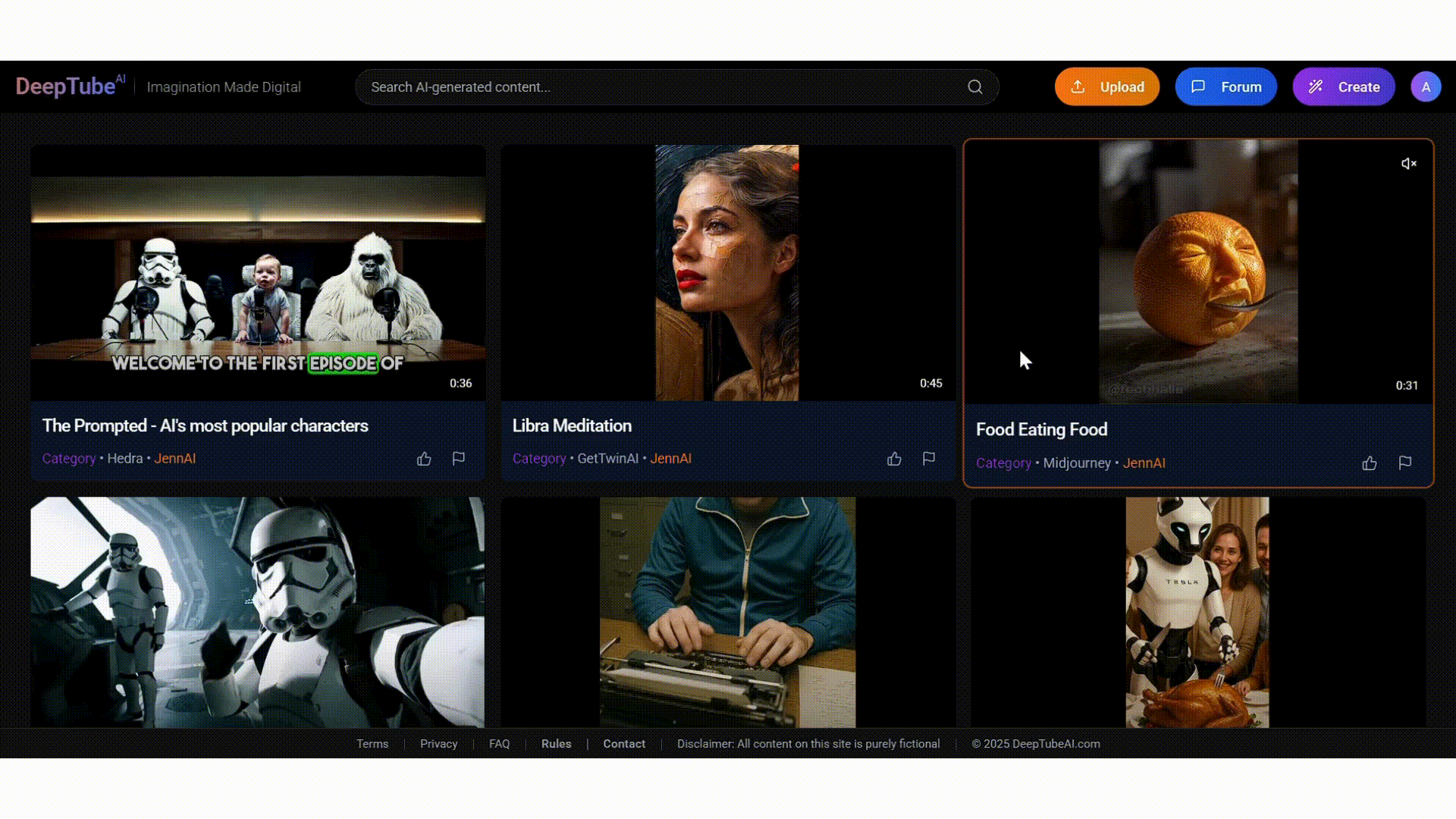Click the Food Eating Food title

pyautogui.click(x=1041, y=430)
